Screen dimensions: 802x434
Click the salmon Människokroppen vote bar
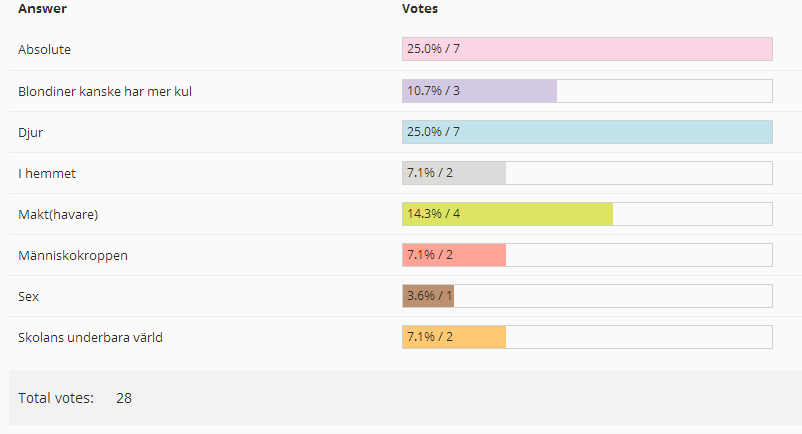click(x=454, y=255)
